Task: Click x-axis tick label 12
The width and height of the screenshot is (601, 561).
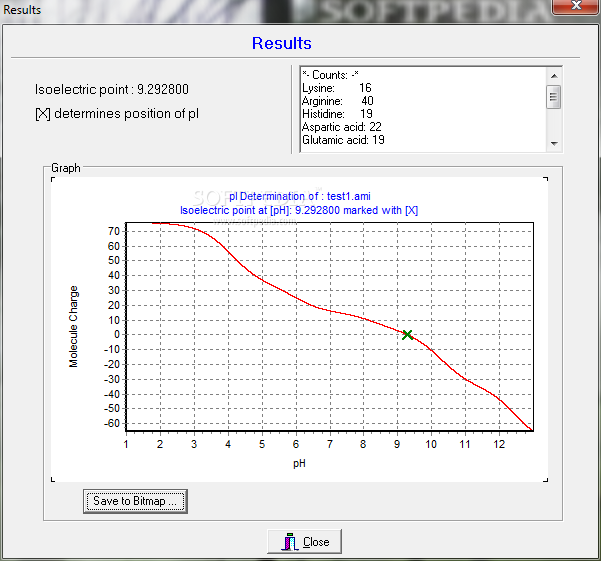Action: pos(499,444)
